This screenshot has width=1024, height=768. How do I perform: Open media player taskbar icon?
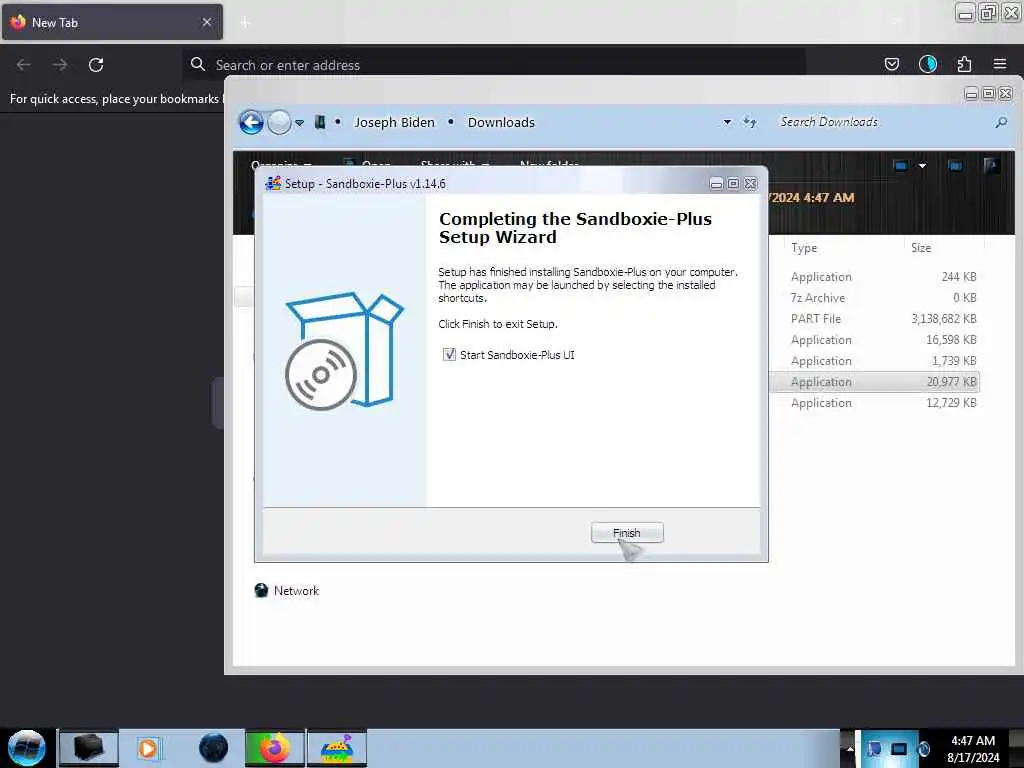click(148, 748)
